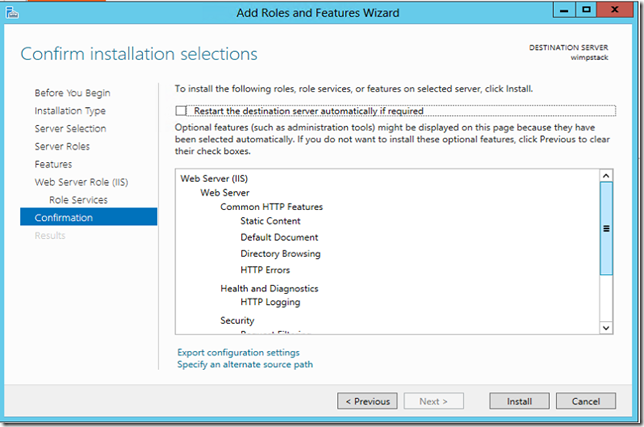Select the highlighted Confirmation step
Image resolution: width=644 pixels, height=427 pixels.
(88, 217)
